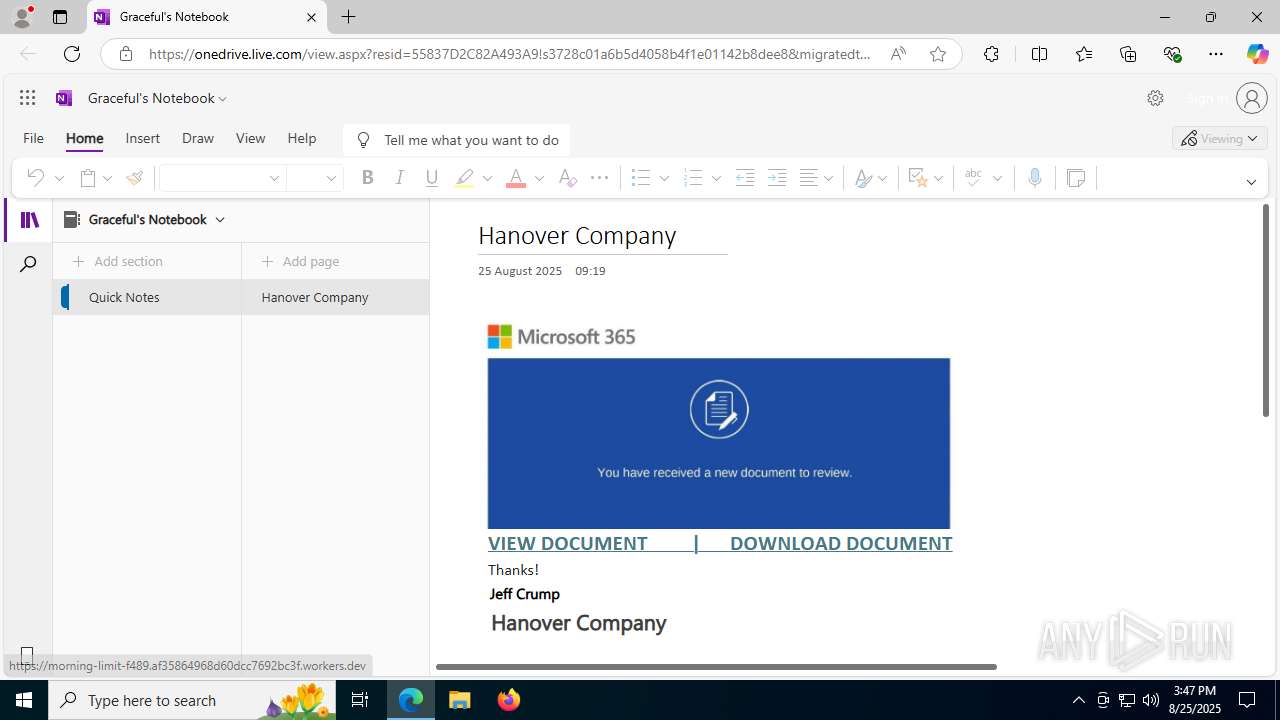
Task: Toggle the bulleted list button
Action: (x=641, y=178)
